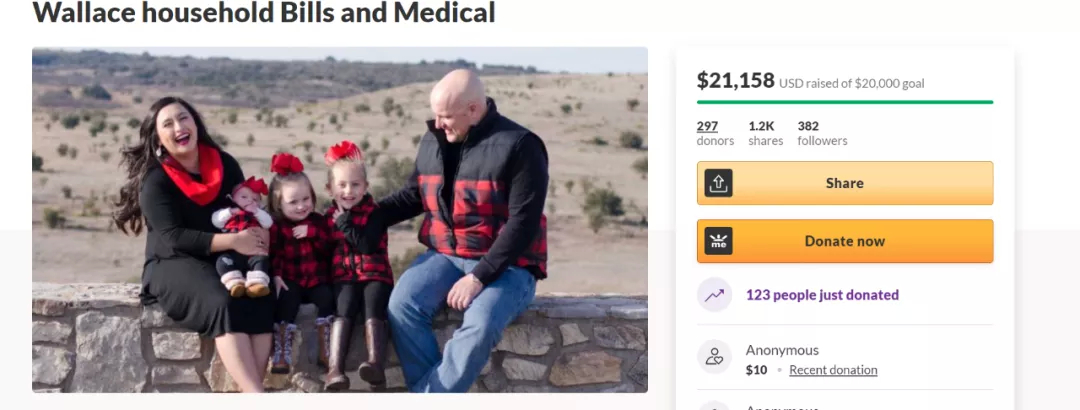Click the family campaign photo
Screen dimensions: 1080x410
point(340,220)
